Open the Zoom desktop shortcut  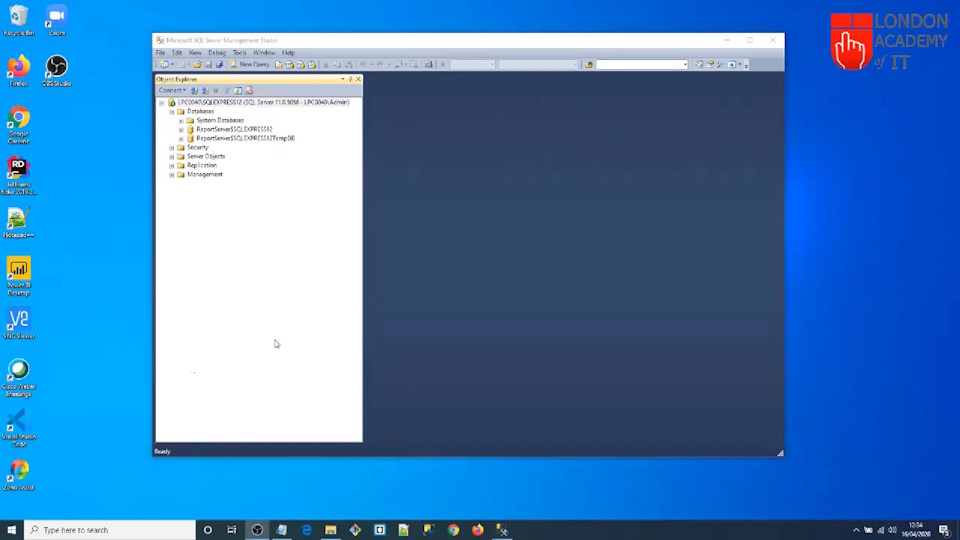[x=56, y=21]
